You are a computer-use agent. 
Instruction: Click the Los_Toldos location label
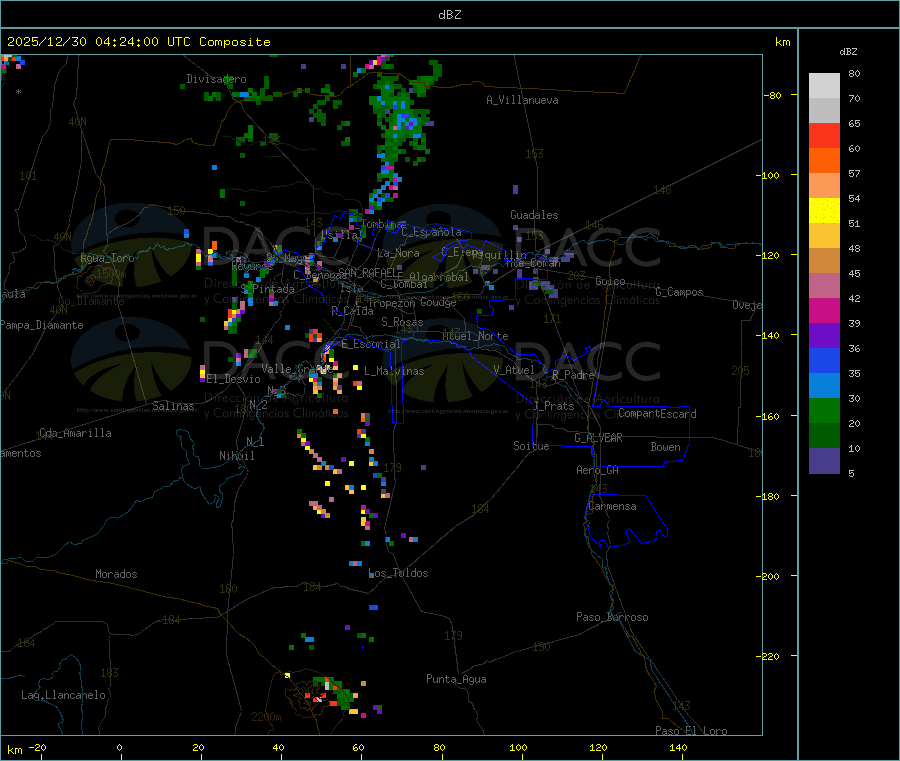click(x=398, y=573)
